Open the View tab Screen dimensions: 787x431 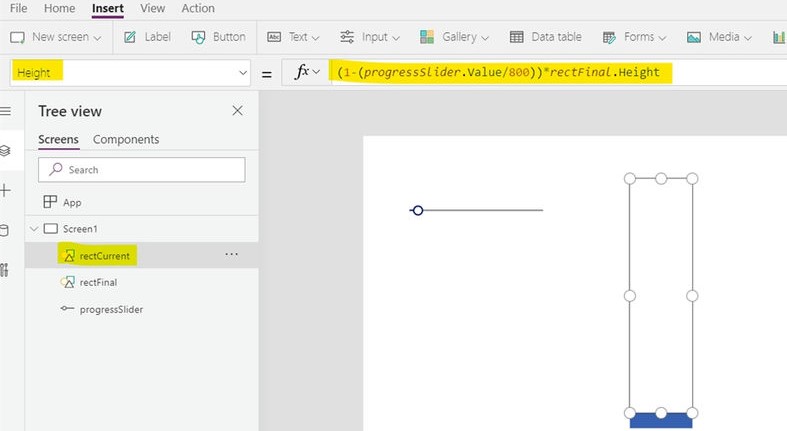tap(153, 8)
